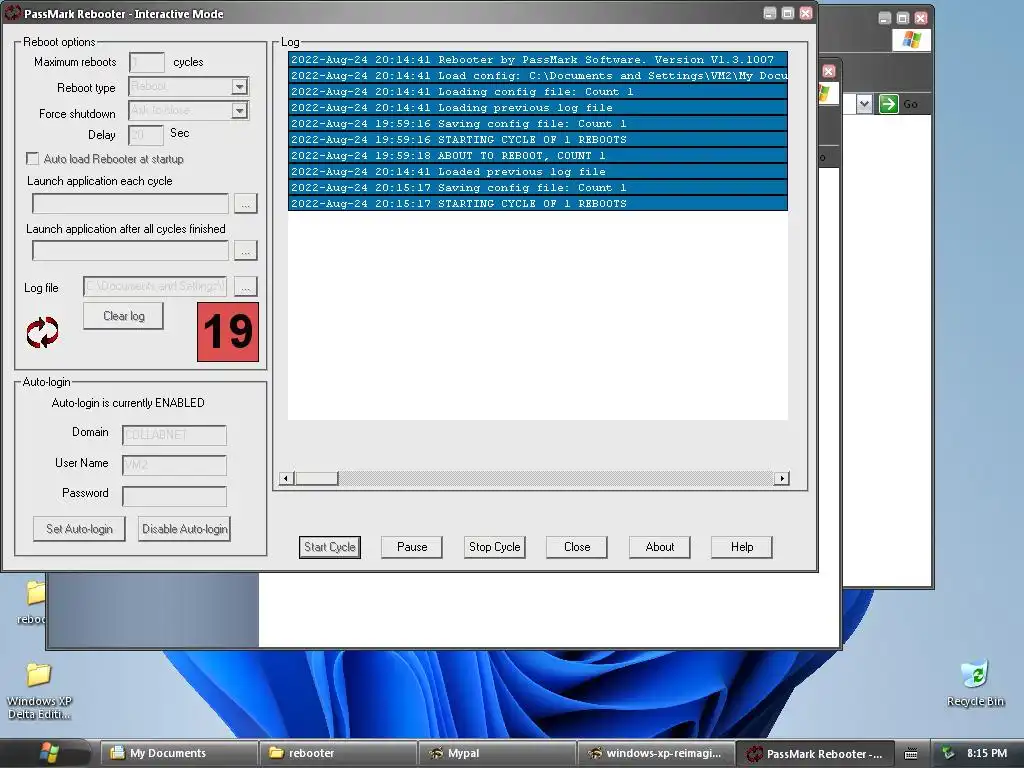The width and height of the screenshot is (1024, 768).
Task: Click the red countdown box showing 19
Action: click(228, 332)
